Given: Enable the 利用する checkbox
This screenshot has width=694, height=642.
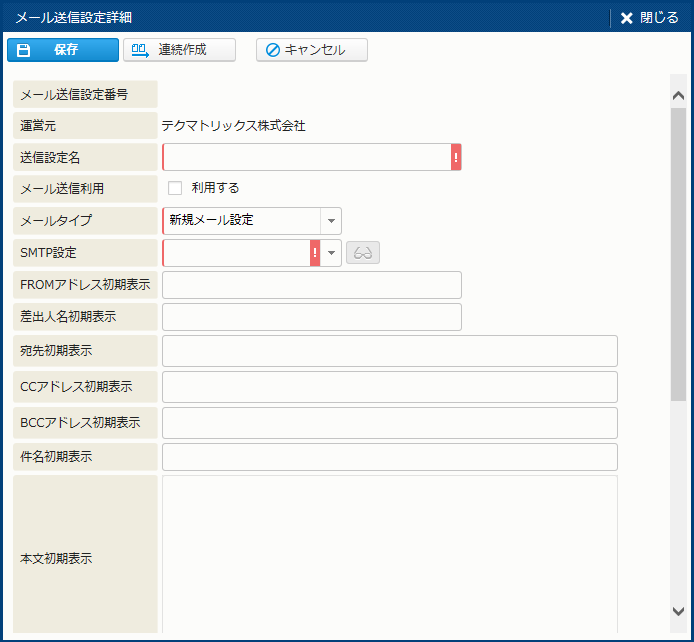Looking at the screenshot, I should point(175,188).
